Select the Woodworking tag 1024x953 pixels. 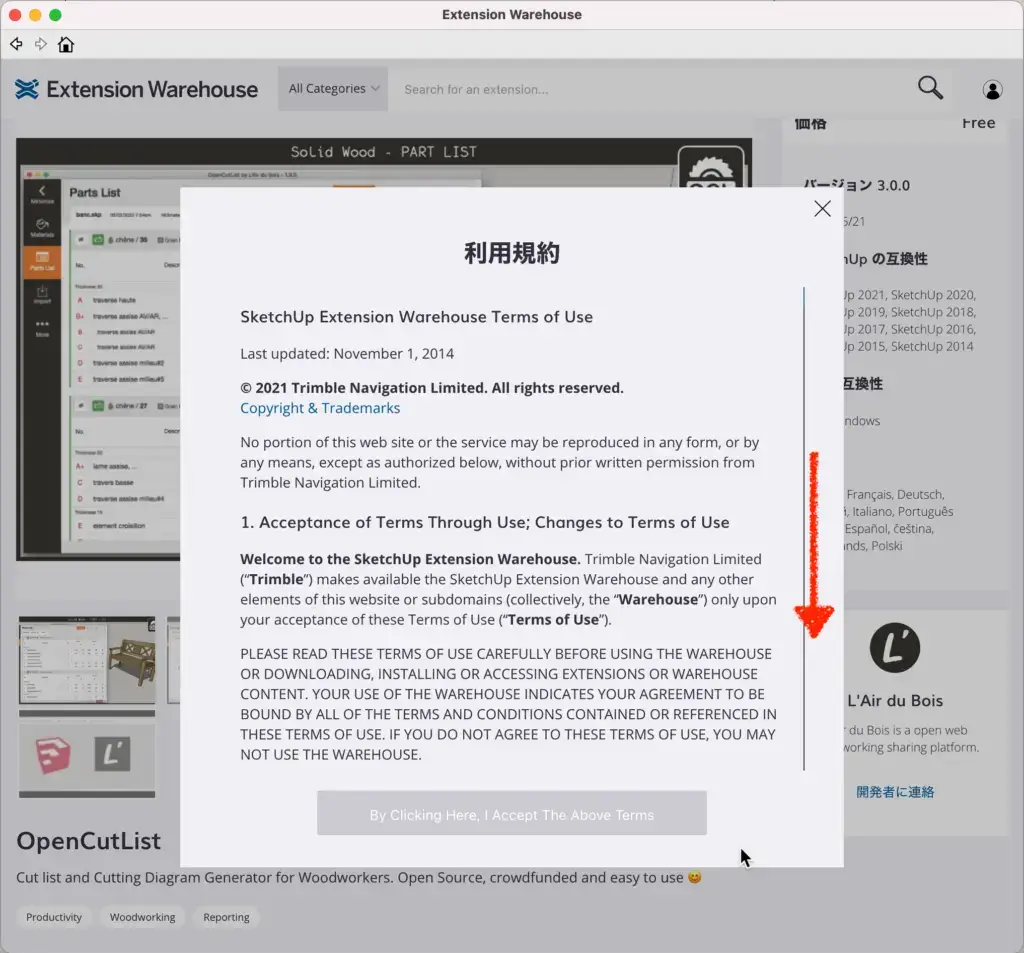(142, 917)
